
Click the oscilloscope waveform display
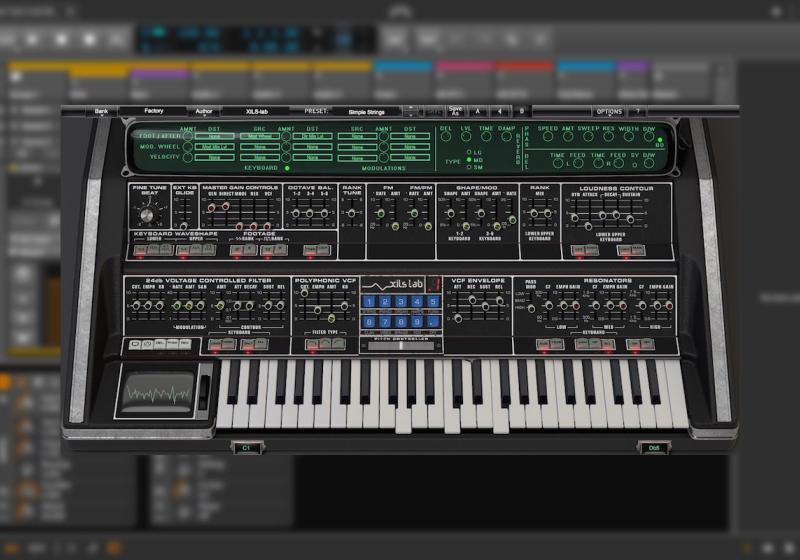tap(155, 392)
